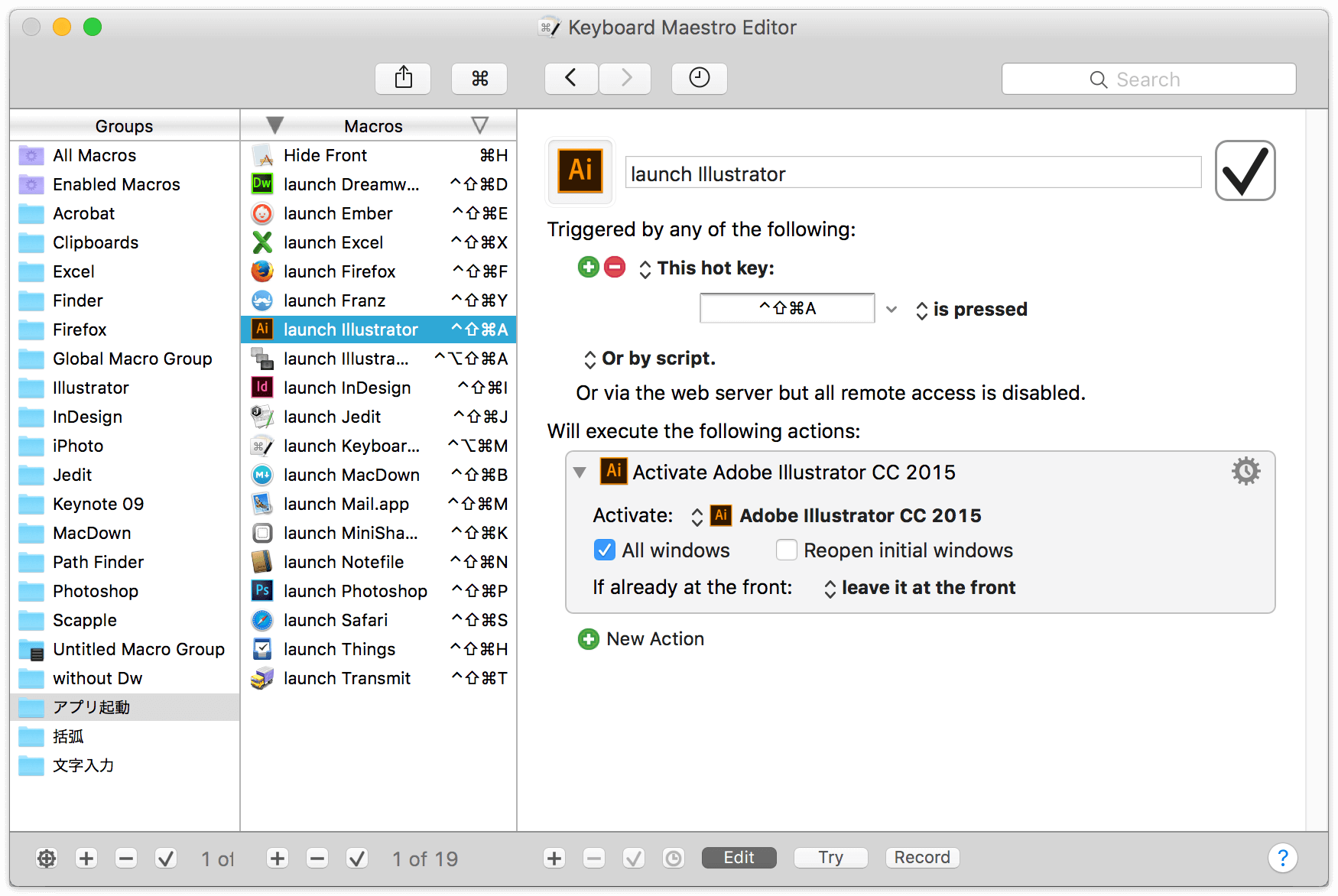Click the Groups column header

[125, 125]
